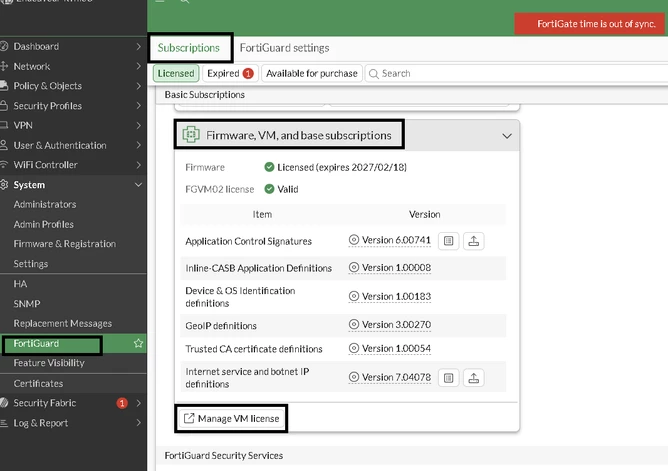Go to Firmware & Registration
Viewport: 668px width, 471px height.
[65, 244]
